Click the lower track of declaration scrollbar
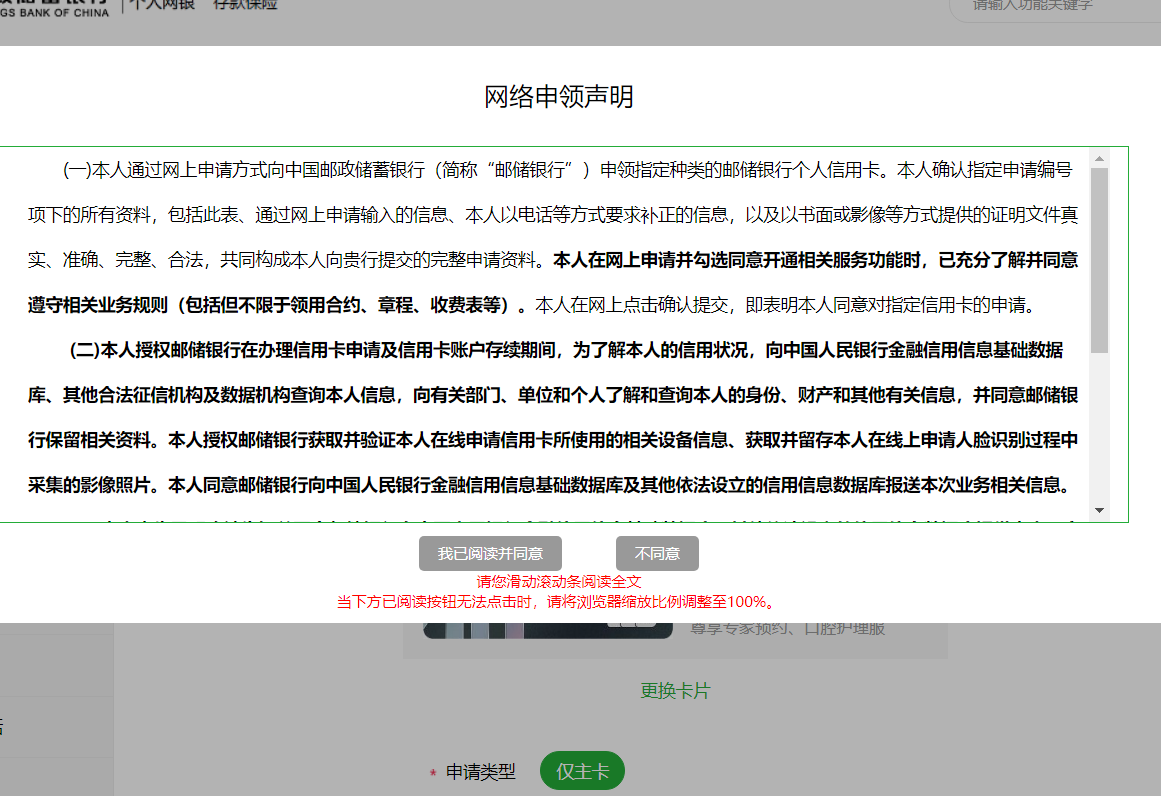1161x796 pixels. point(1100,428)
